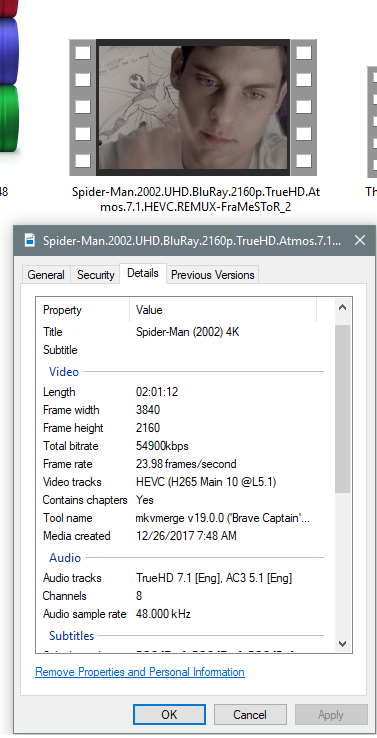Select the Spider-Man file name label under thumbnail
The height and width of the screenshot is (738, 377).
pyautogui.click(x=196, y=199)
